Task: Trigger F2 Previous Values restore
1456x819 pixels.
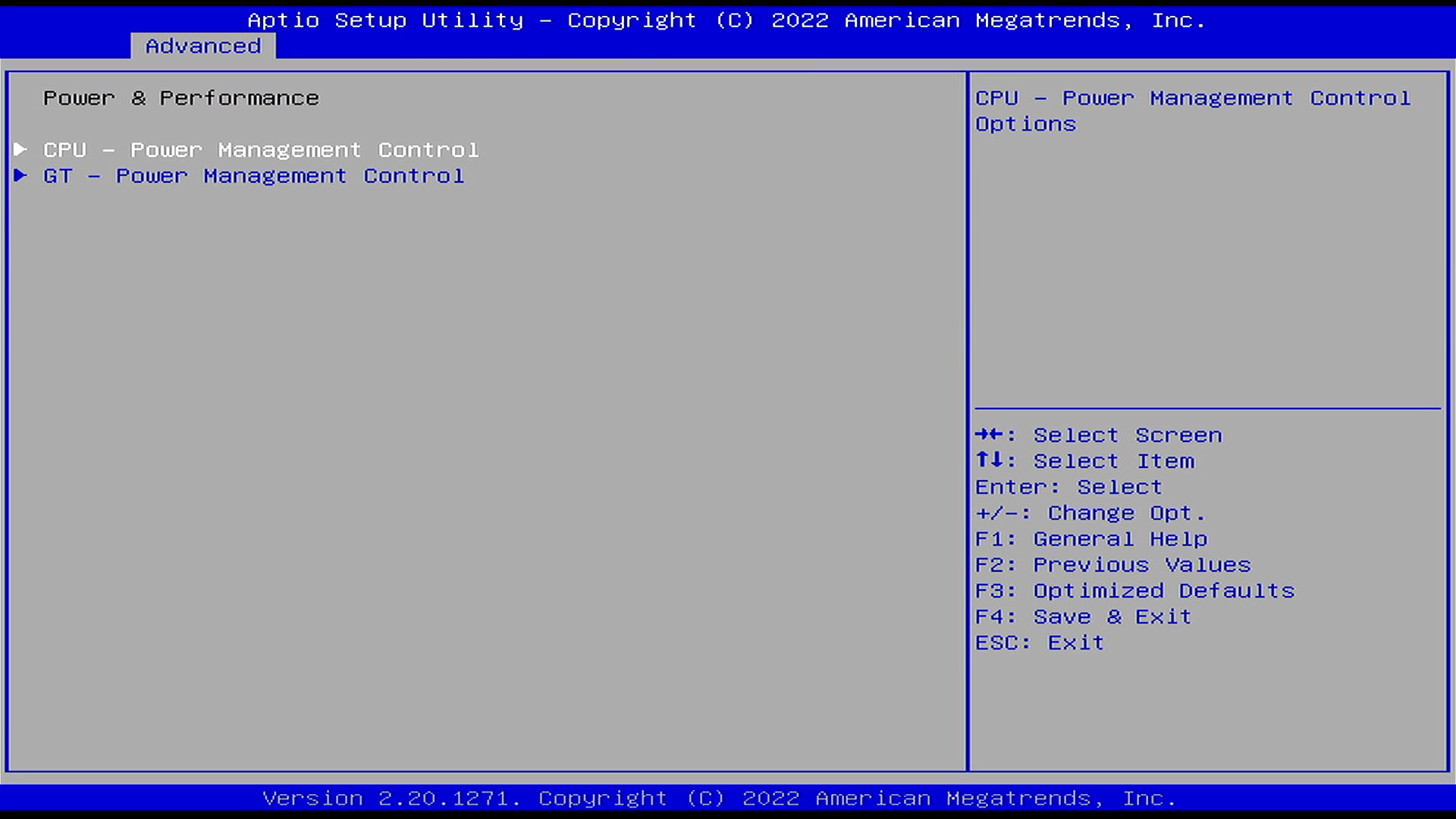Action: pyautogui.click(x=1113, y=564)
